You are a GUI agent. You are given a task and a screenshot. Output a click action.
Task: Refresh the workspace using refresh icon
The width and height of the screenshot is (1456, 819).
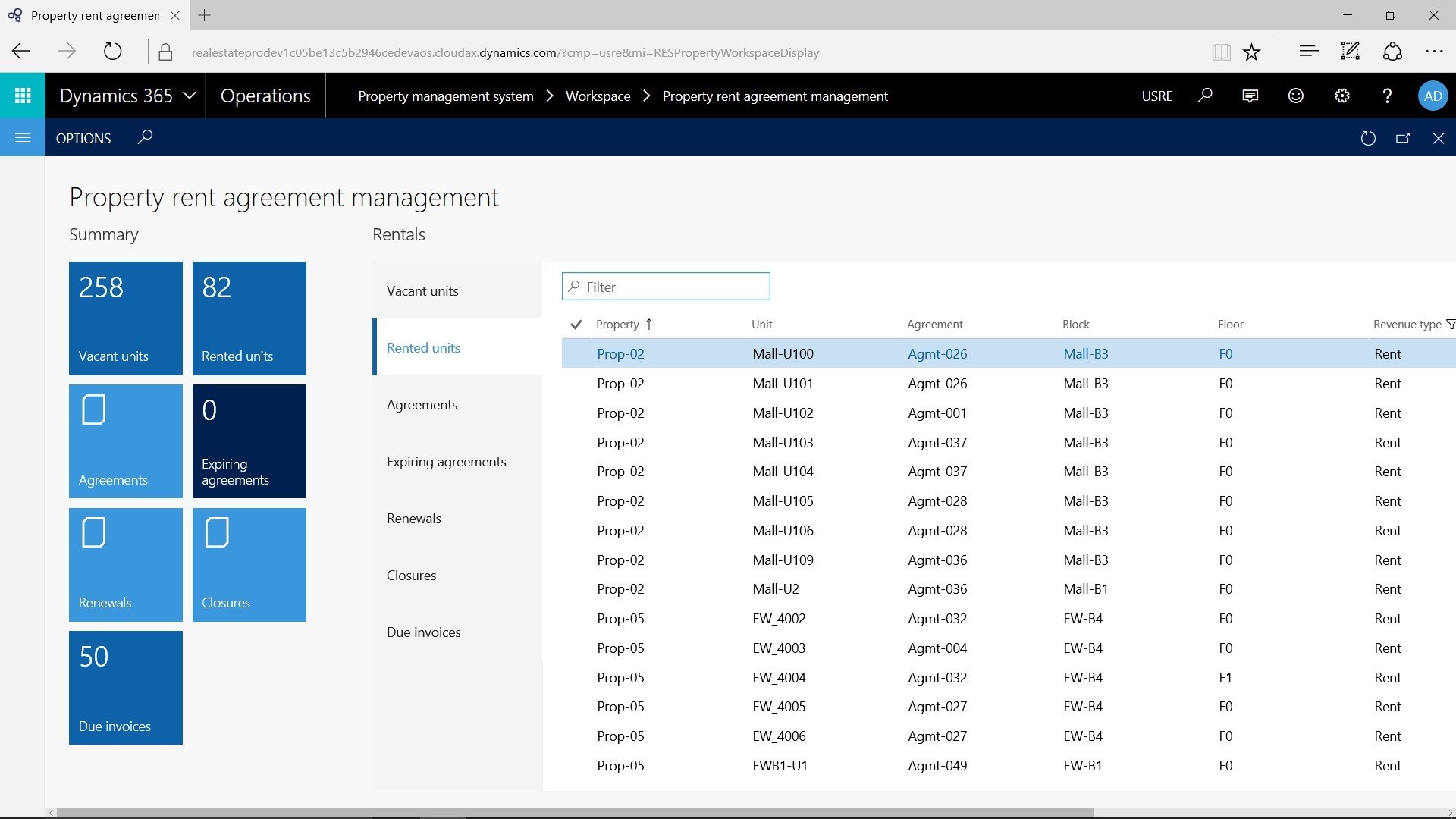[x=1368, y=138]
